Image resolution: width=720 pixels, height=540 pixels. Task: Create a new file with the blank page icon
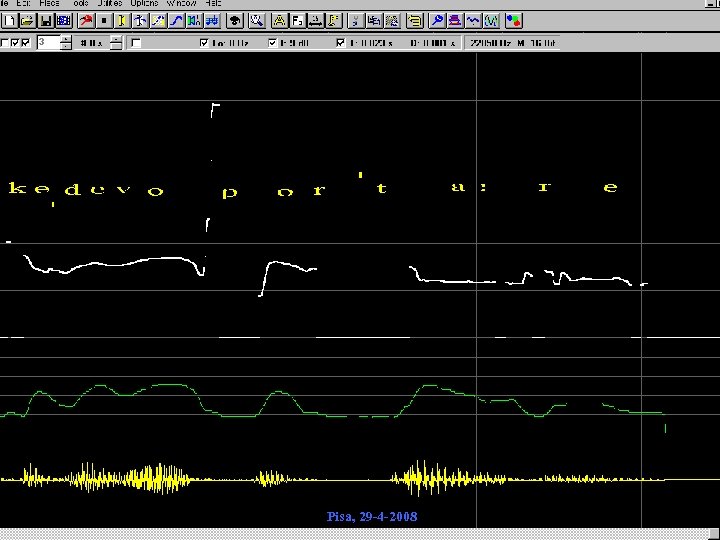click(x=10, y=21)
